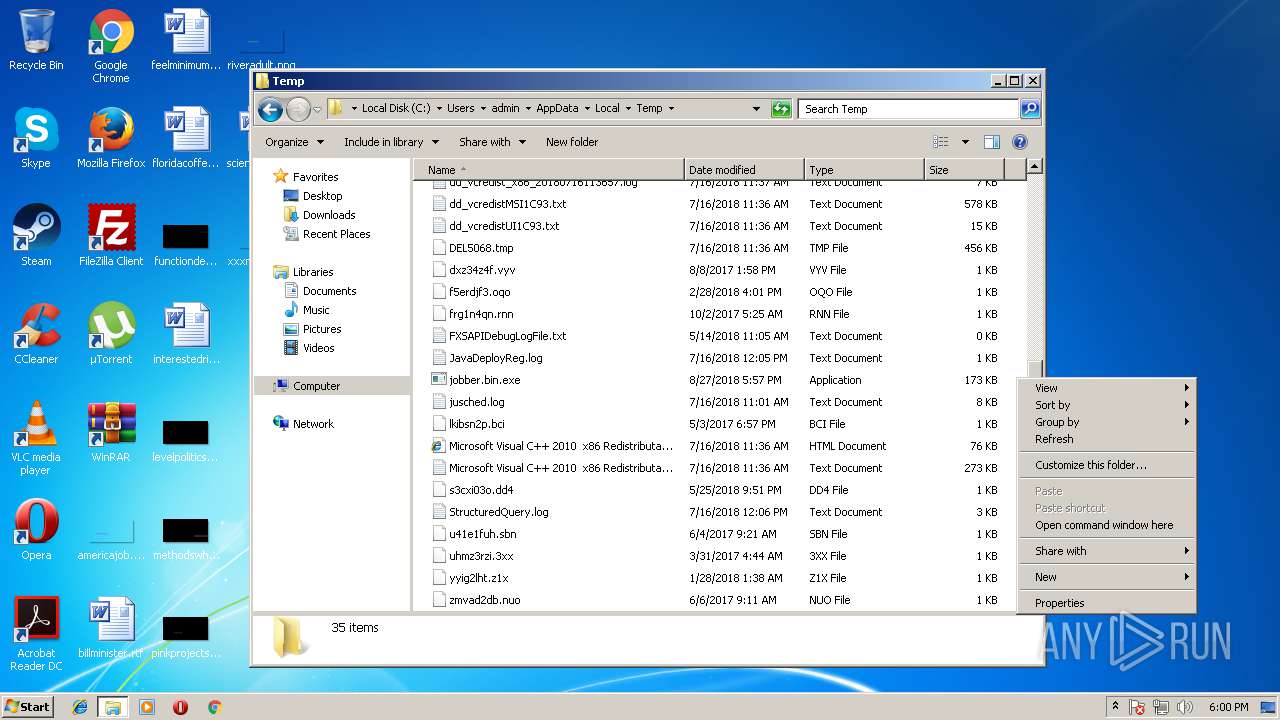Choose Open command window here

point(1106,525)
